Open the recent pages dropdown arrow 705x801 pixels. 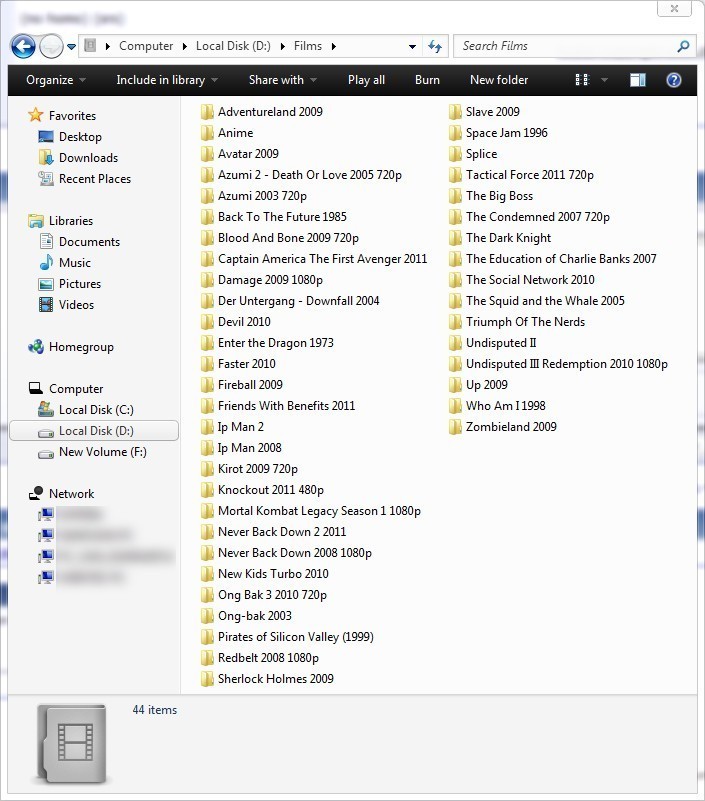point(72,47)
